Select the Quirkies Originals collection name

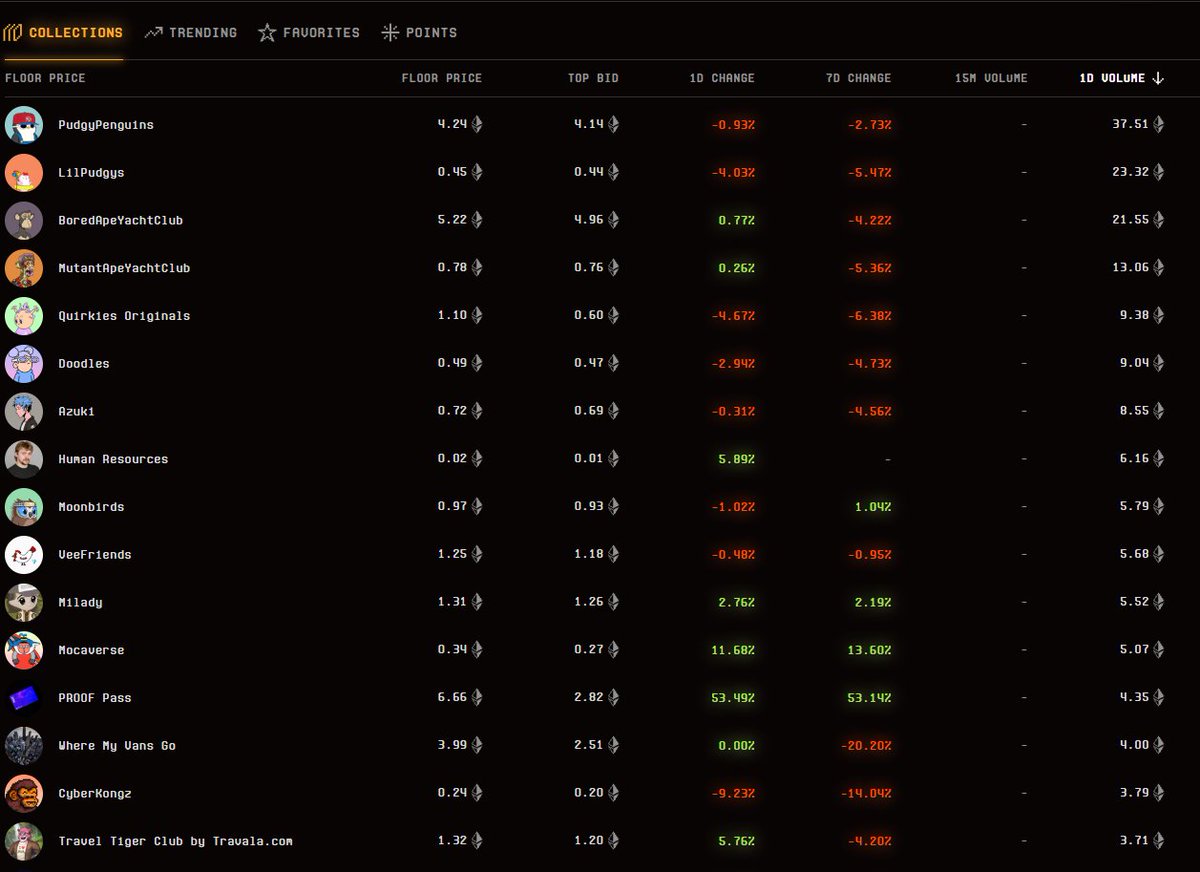point(124,316)
